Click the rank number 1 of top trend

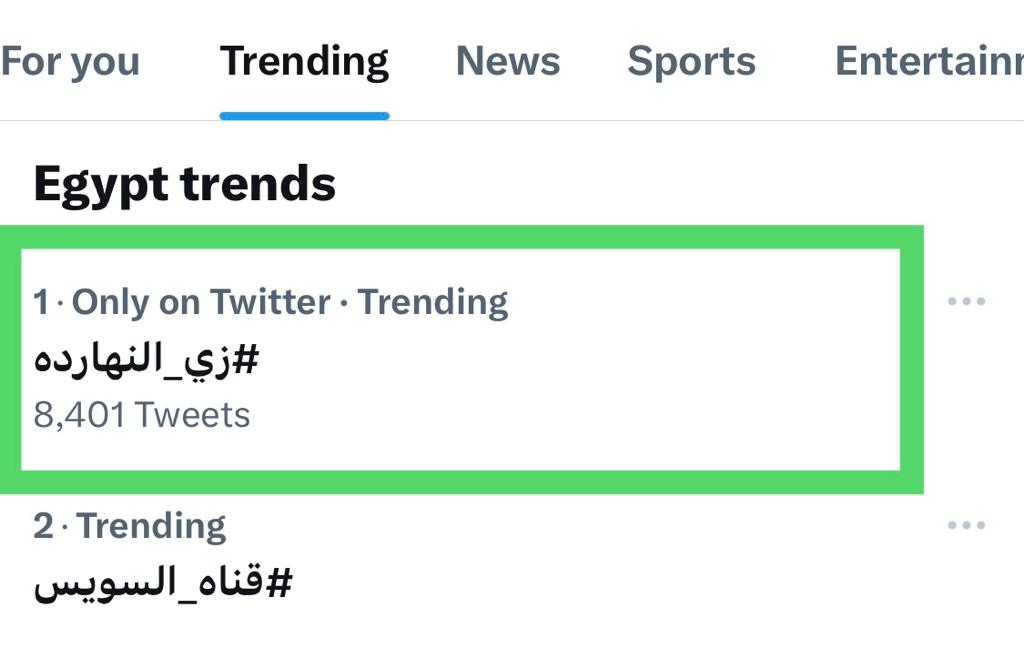click(41, 302)
